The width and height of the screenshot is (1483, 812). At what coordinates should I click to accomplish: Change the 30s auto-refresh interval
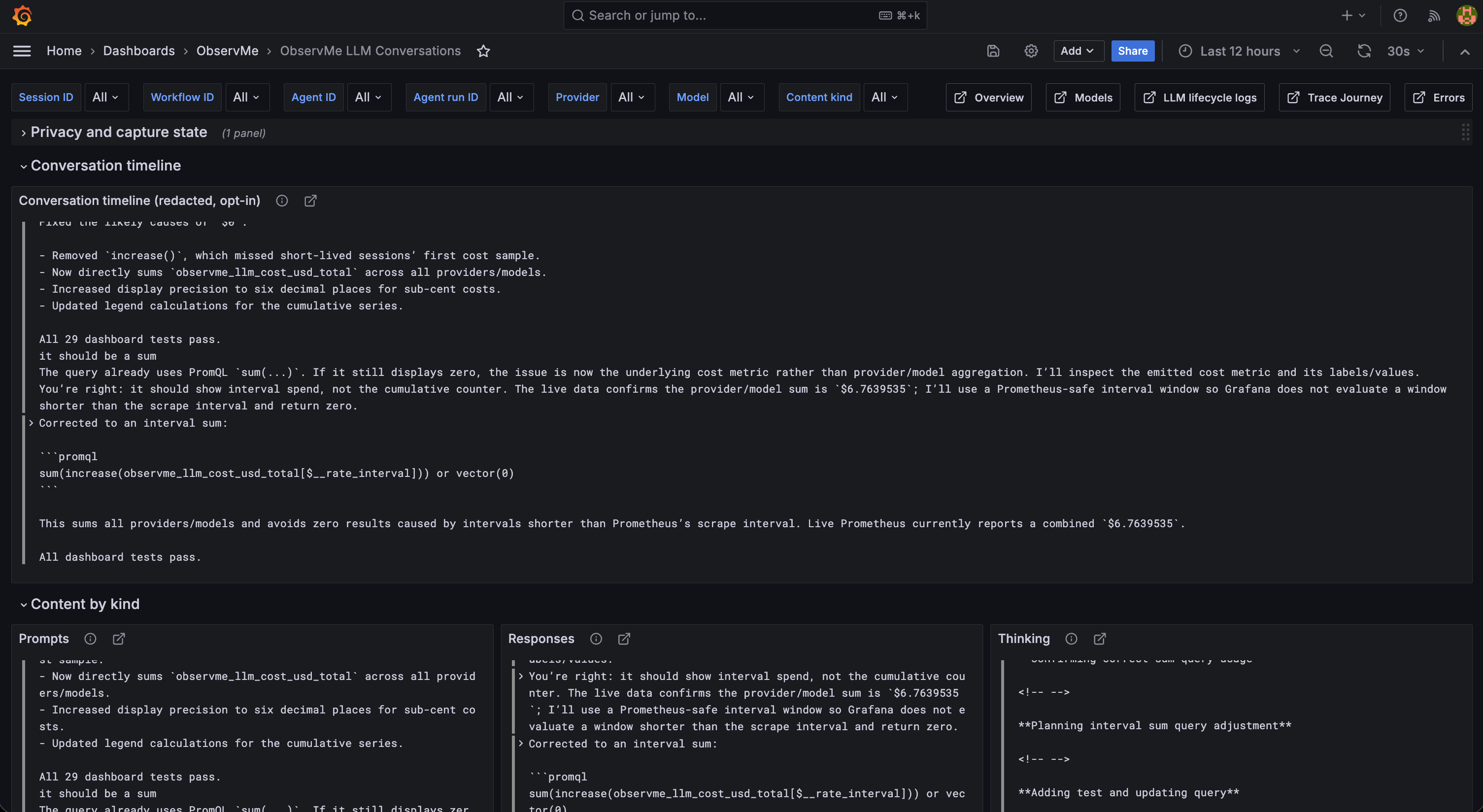click(x=1406, y=51)
